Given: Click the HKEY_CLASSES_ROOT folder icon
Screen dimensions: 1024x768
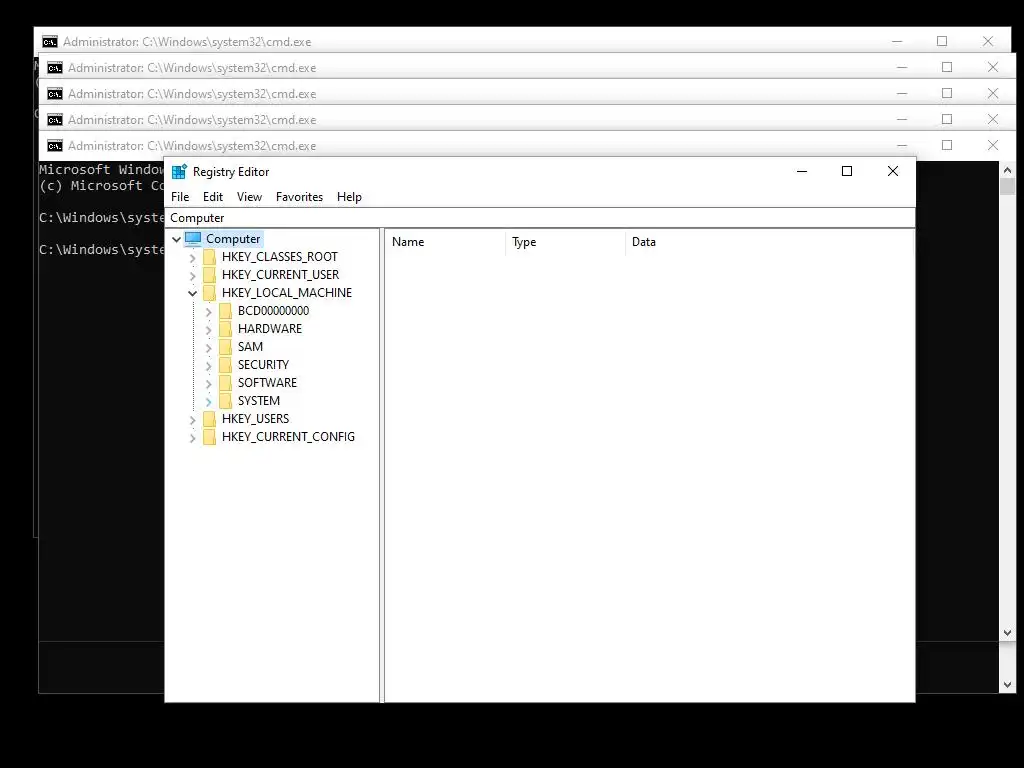Looking at the screenshot, I should (x=209, y=257).
